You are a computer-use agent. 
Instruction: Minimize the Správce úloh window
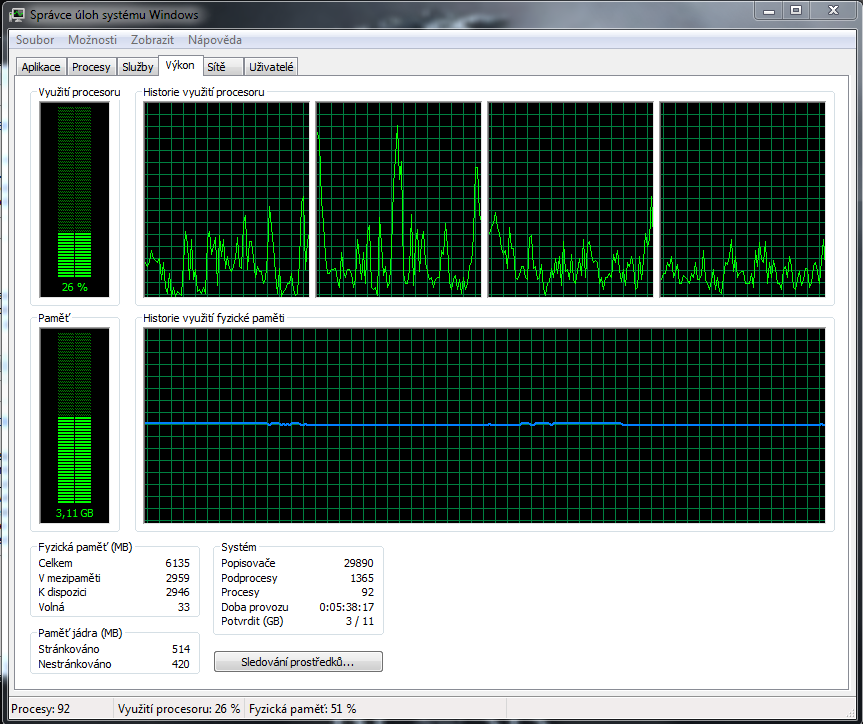pyautogui.click(x=769, y=10)
